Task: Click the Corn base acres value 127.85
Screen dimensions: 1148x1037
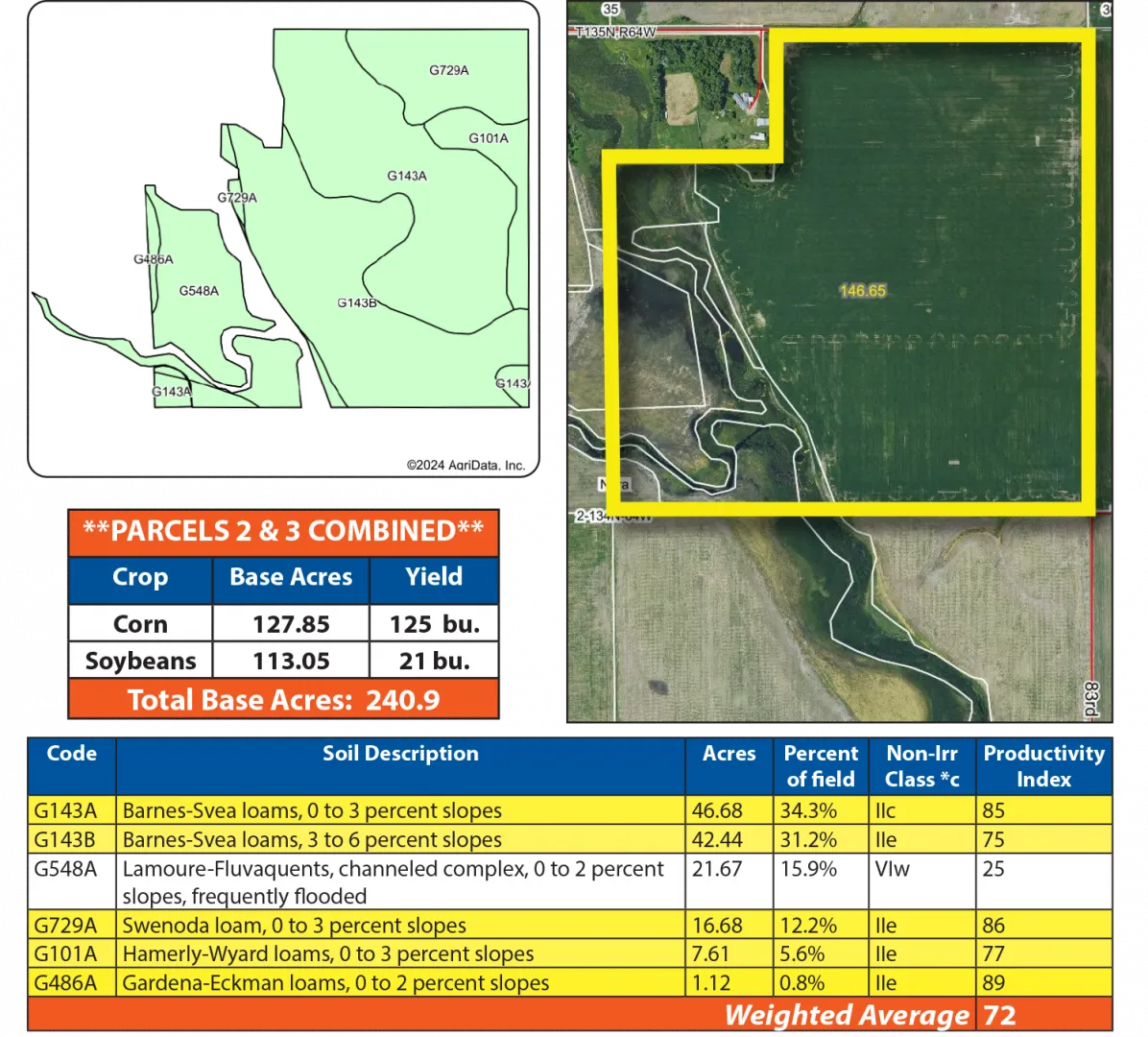Action: pyautogui.click(x=291, y=624)
